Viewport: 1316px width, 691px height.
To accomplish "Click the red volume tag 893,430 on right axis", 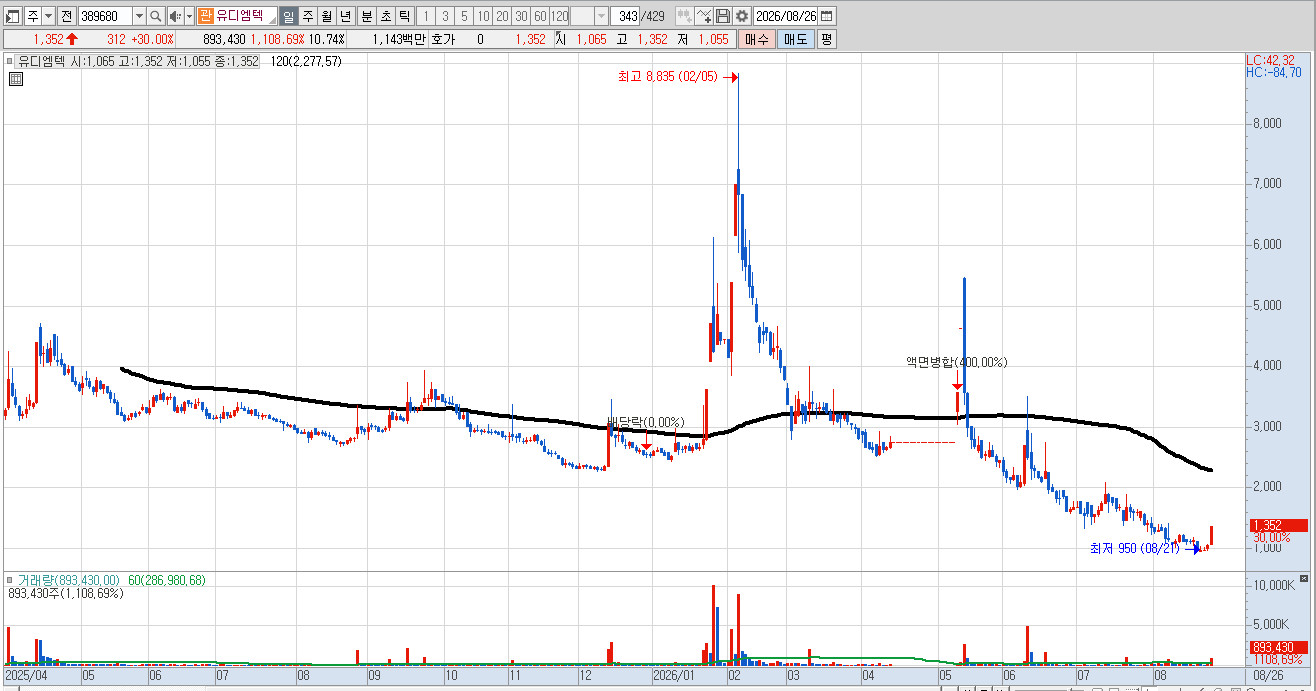I will coord(1277,647).
